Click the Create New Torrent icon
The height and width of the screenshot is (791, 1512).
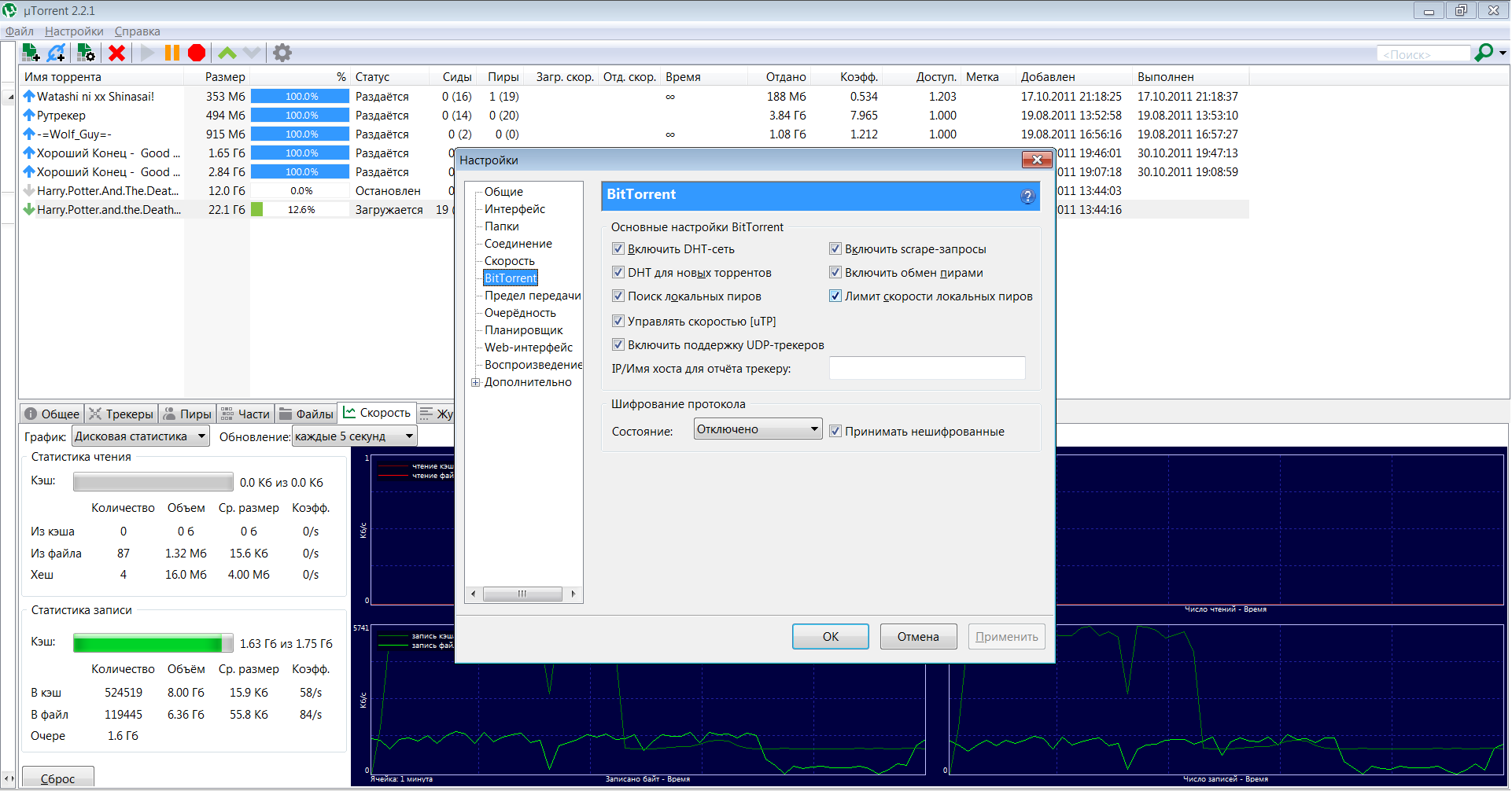86,53
